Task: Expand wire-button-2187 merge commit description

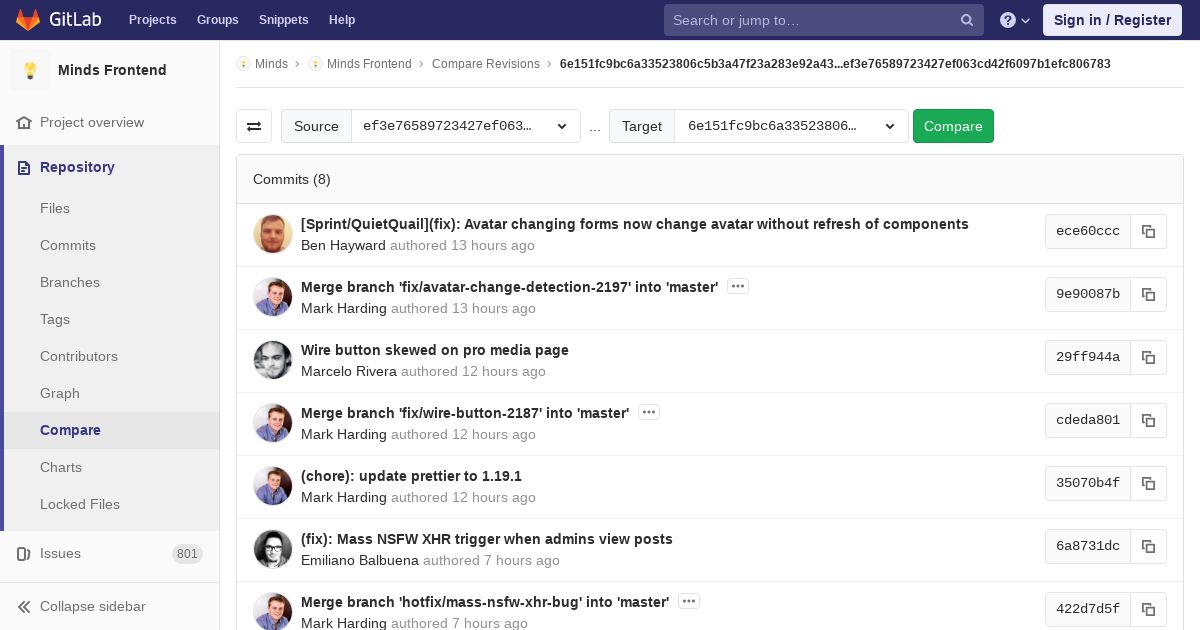Action: coord(649,413)
